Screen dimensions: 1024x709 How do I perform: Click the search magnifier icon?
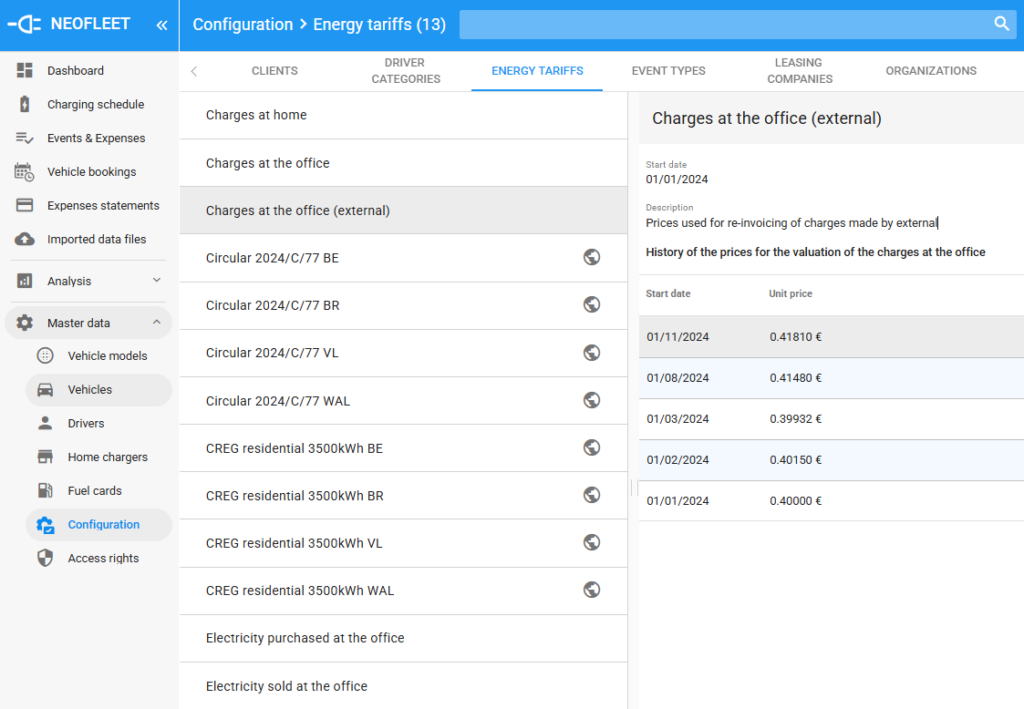pos(1001,24)
